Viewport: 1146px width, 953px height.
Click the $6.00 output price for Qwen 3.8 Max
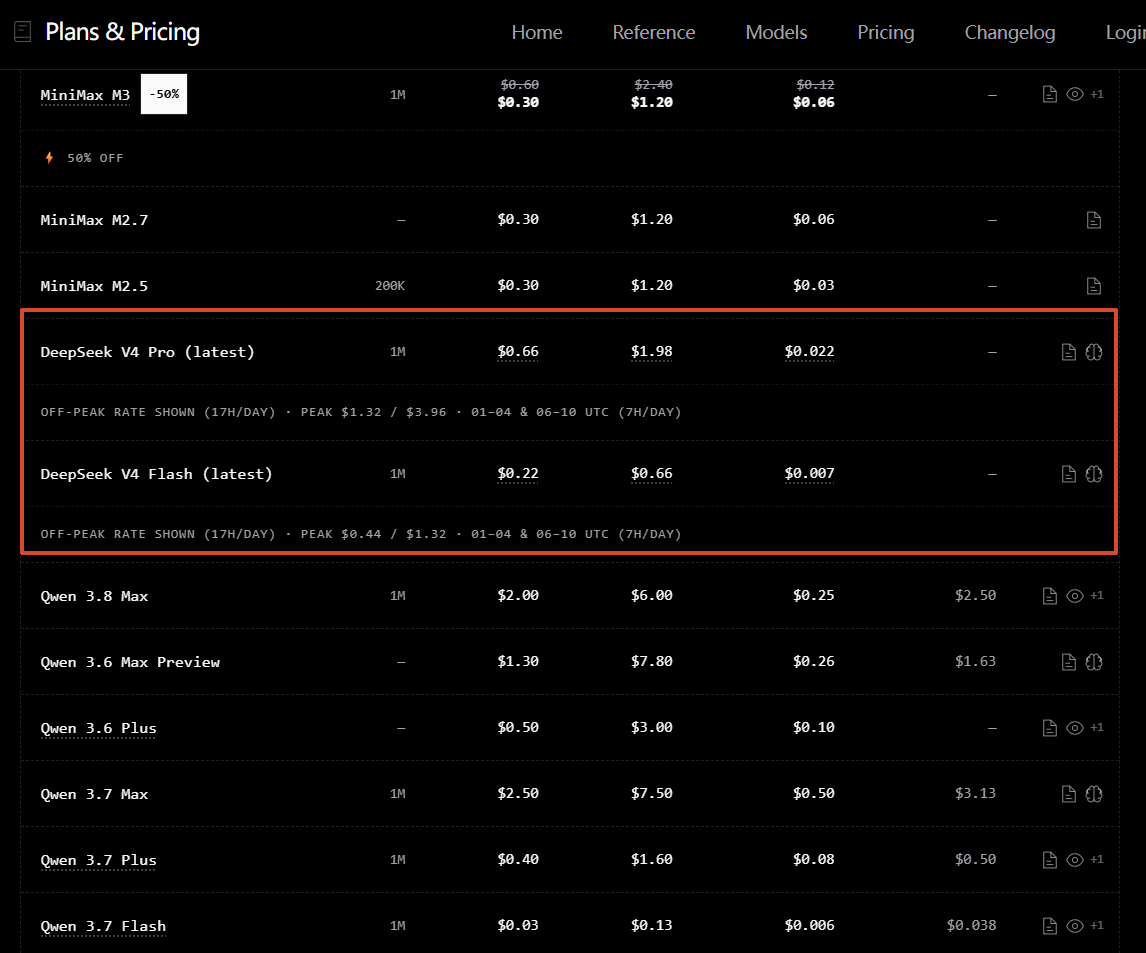[652, 596]
